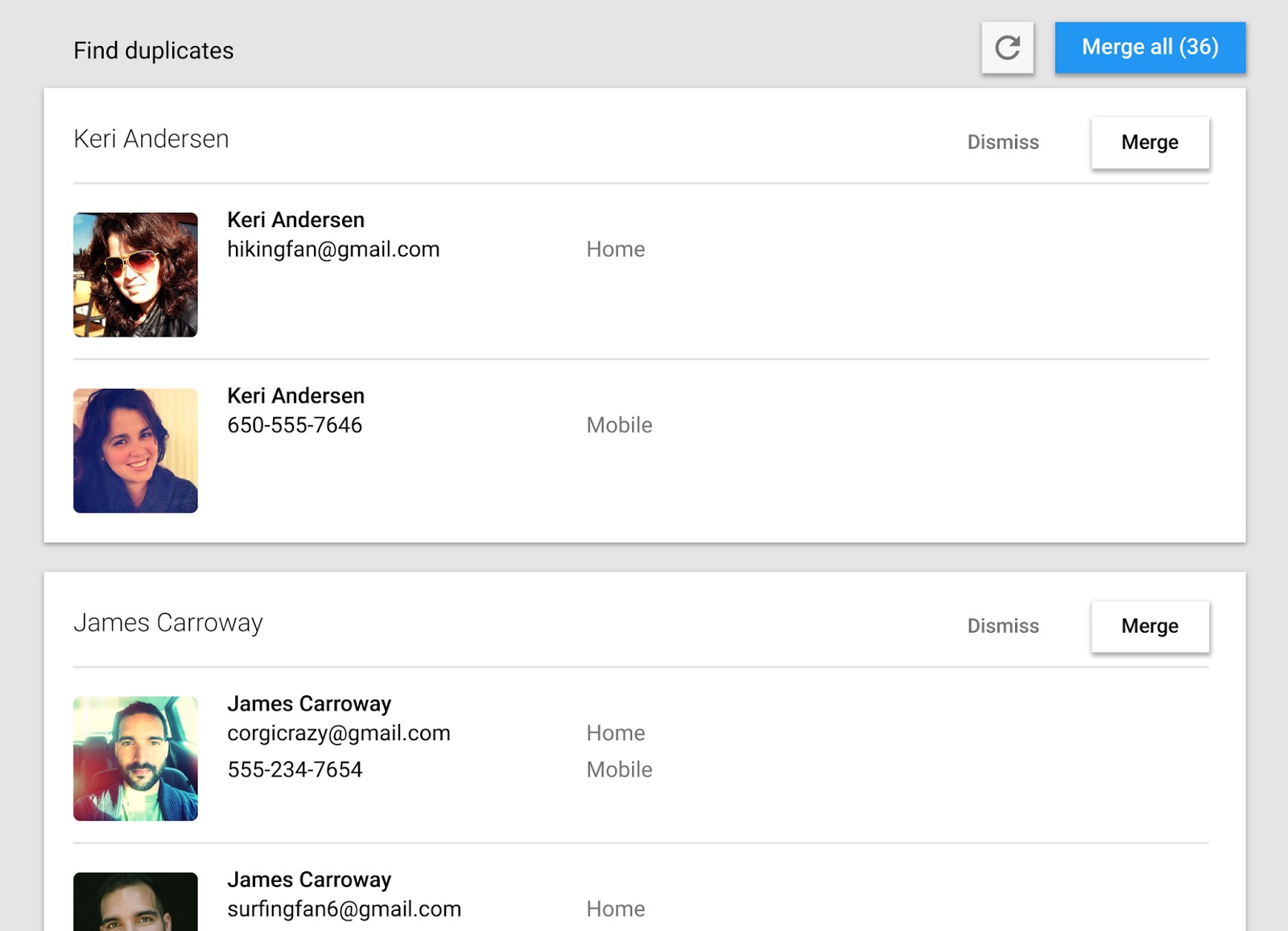Open Keri Andersen with sunglasses profile photo
1288x931 pixels.
(x=134, y=273)
